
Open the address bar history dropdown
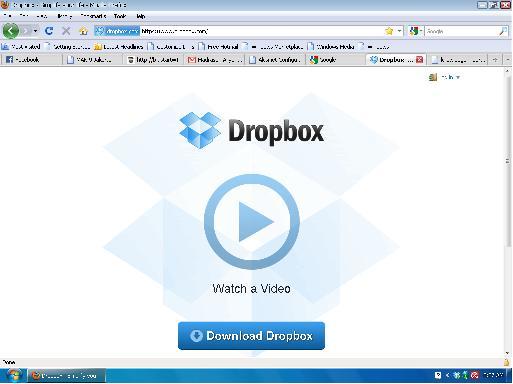click(x=399, y=31)
